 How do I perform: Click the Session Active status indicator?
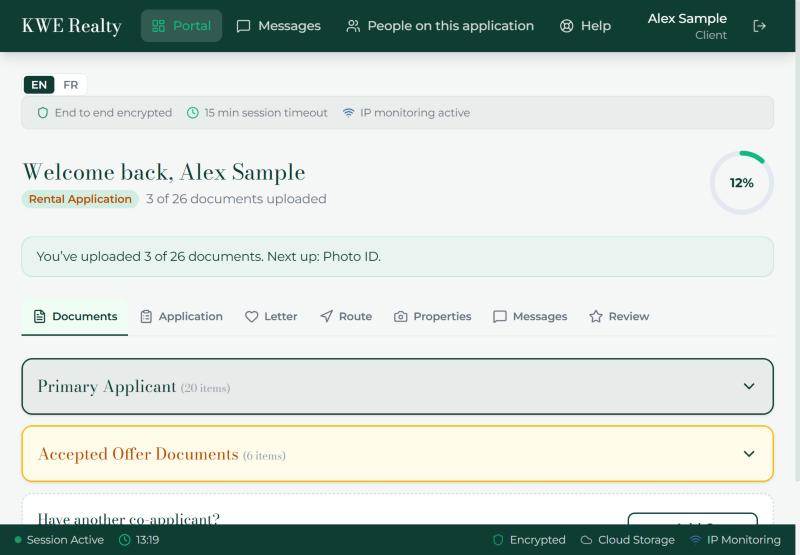click(59, 540)
